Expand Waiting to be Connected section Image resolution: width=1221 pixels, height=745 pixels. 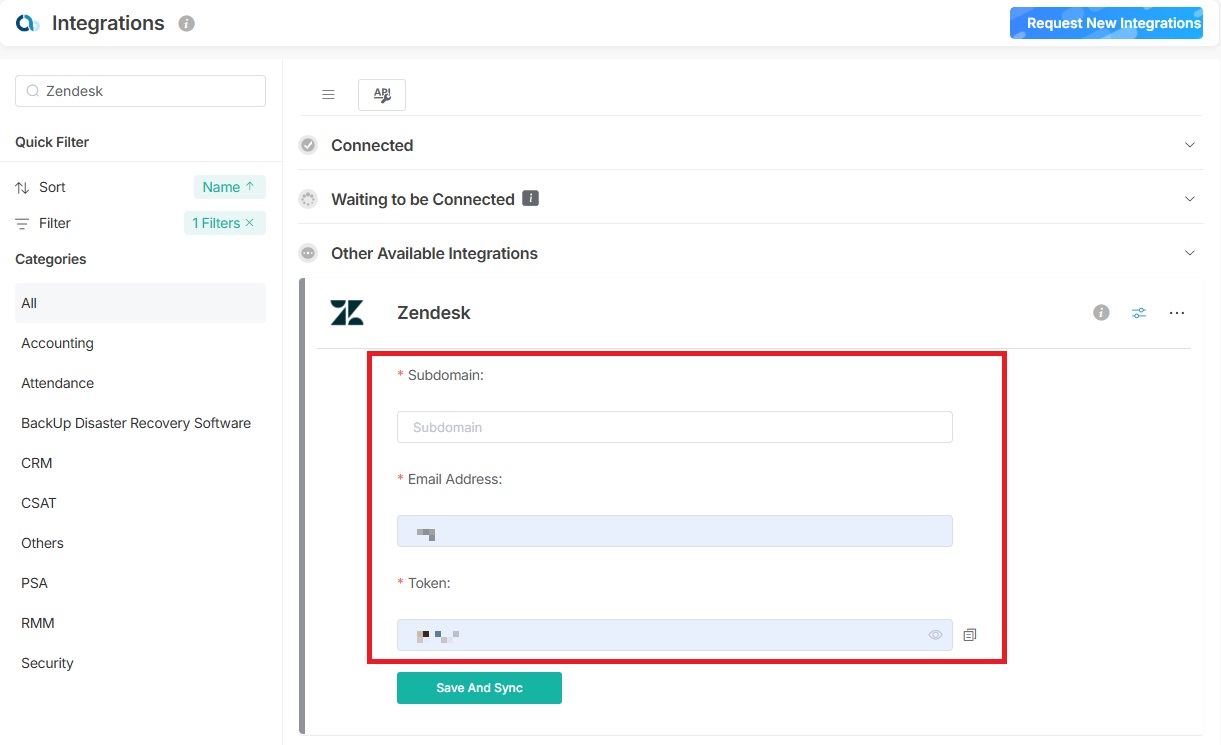pyautogui.click(x=1190, y=199)
